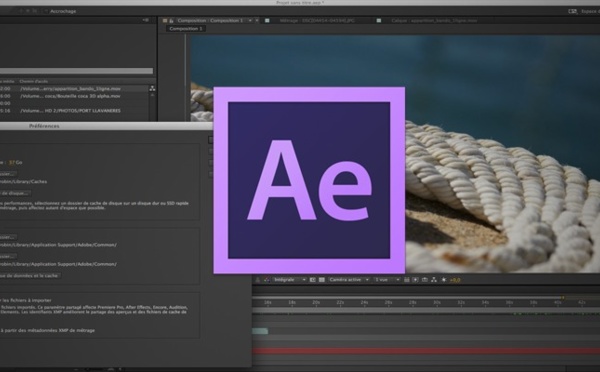Screen dimensions: 600x372
Task: Click the Chemin d'accès column header
Action: (34, 81)
